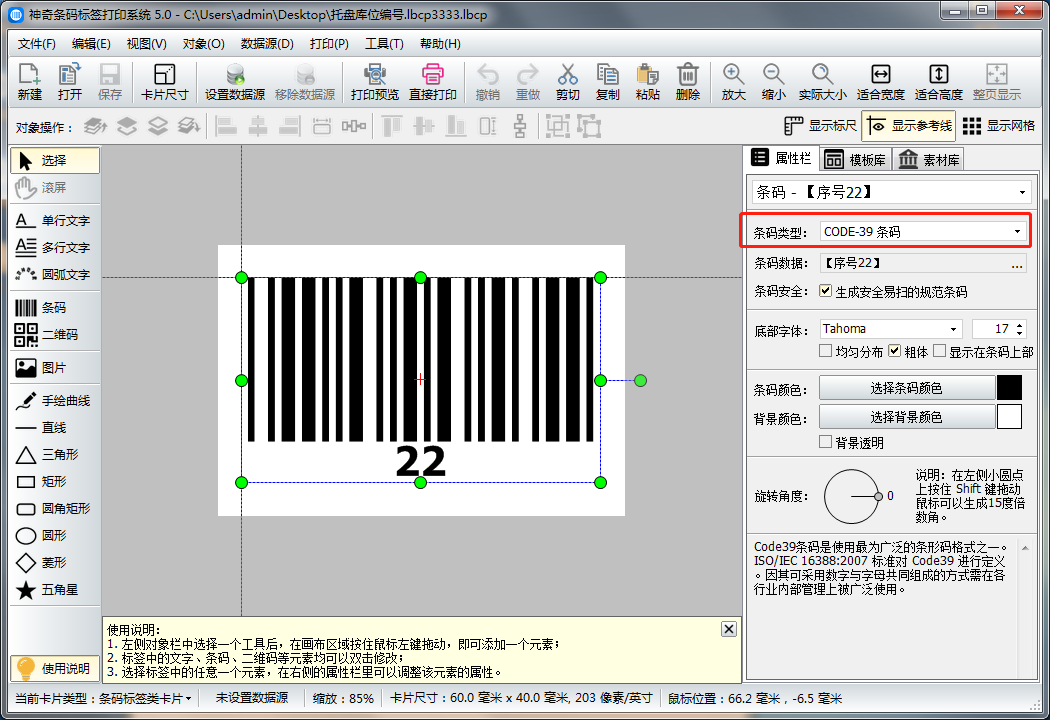
Task: Open 当前卡片类型 card type dropdown
Action: [x=104, y=699]
